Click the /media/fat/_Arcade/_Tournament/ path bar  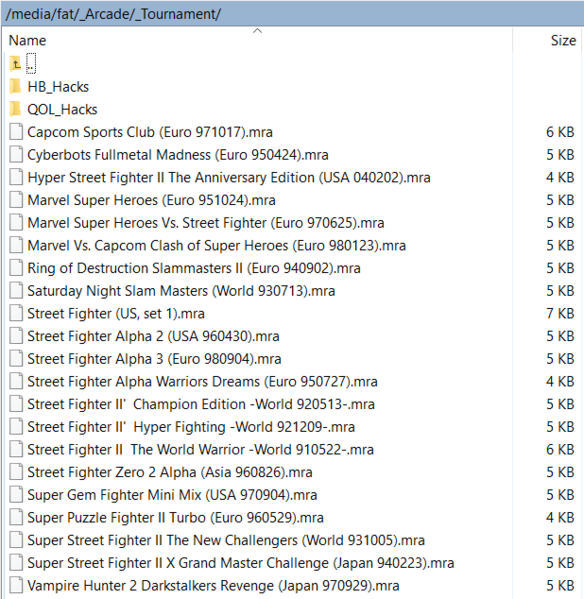tap(292, 14)
